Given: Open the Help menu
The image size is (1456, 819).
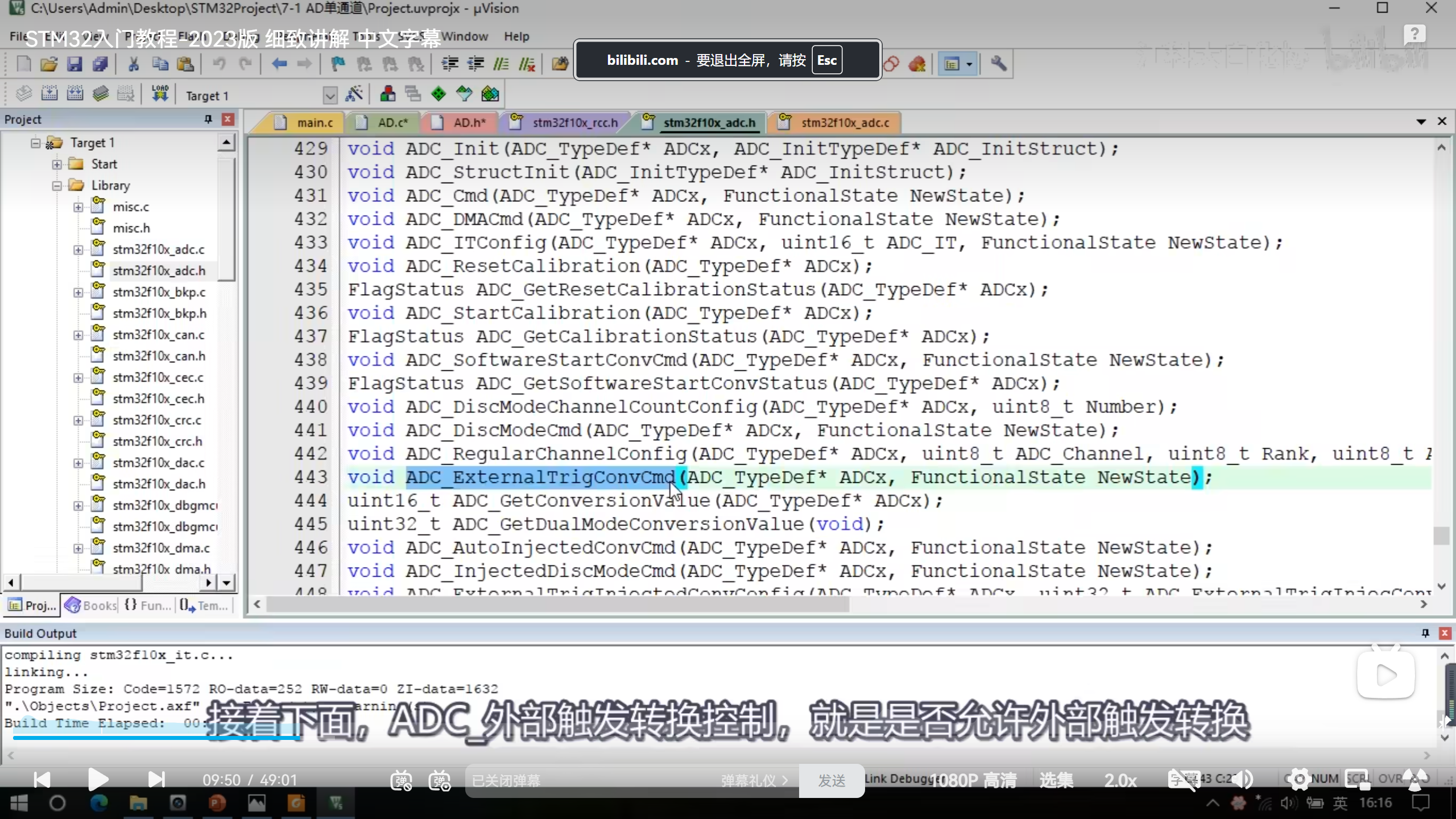Looking at the screenshot, I should tap(516, 36).
